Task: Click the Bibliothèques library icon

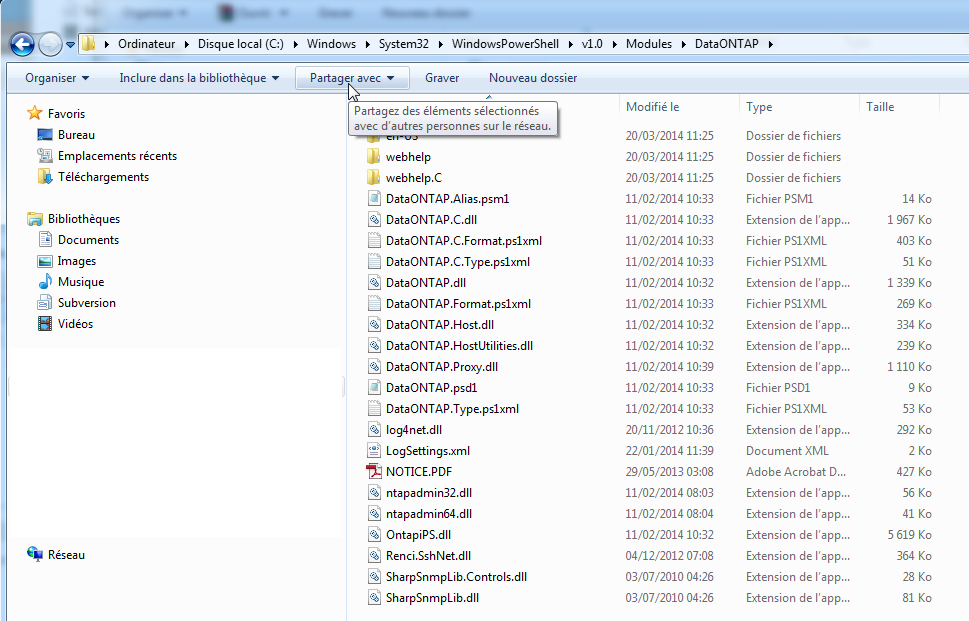Action: pyautogui.click(x=35, y=219)
